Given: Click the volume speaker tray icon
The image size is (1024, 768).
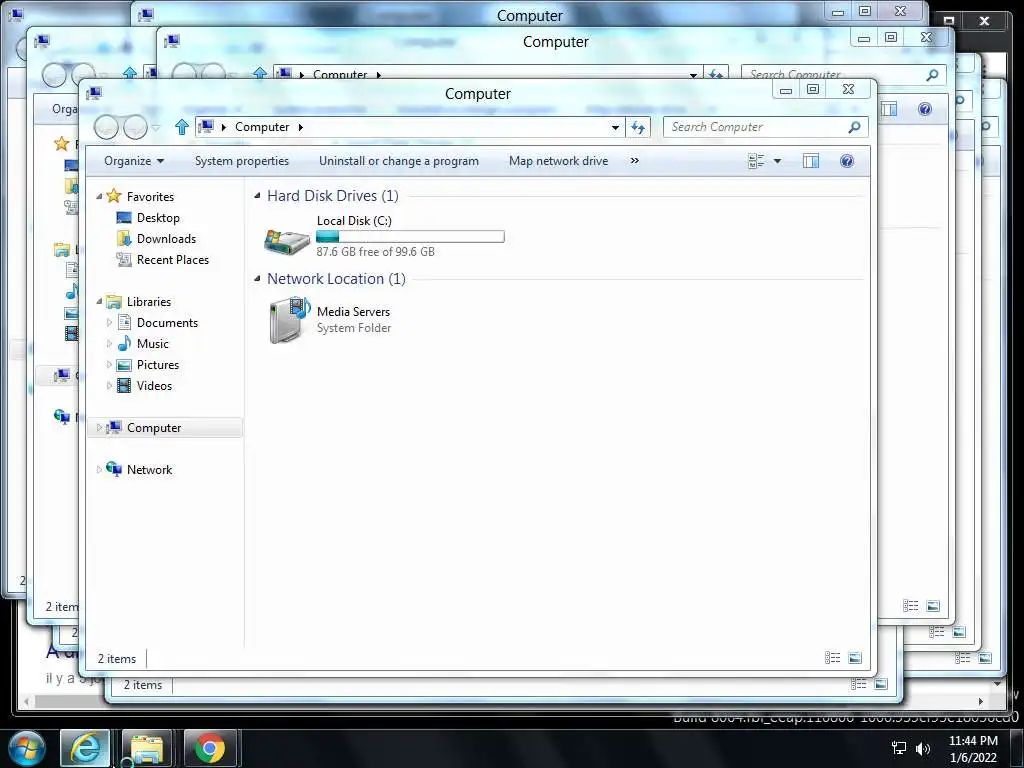Looking at the screenshot, I should (923, 748).
